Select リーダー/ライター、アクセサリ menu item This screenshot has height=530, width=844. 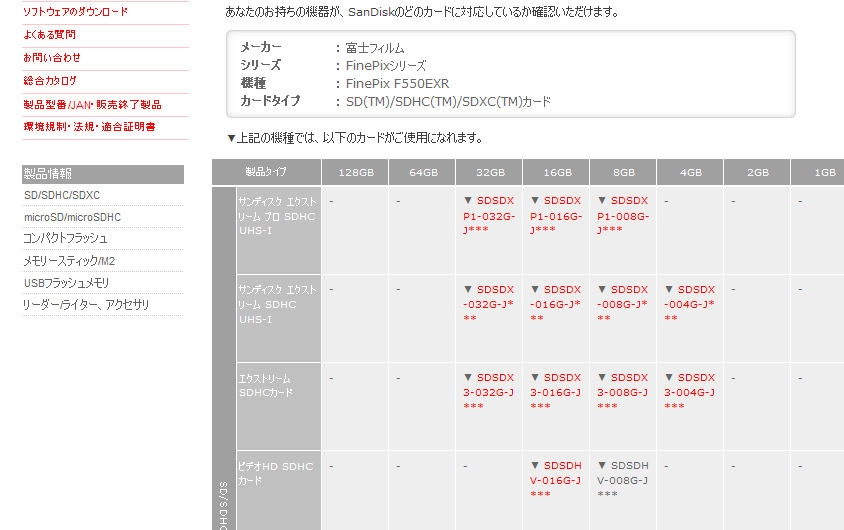(x=86, y=305)
